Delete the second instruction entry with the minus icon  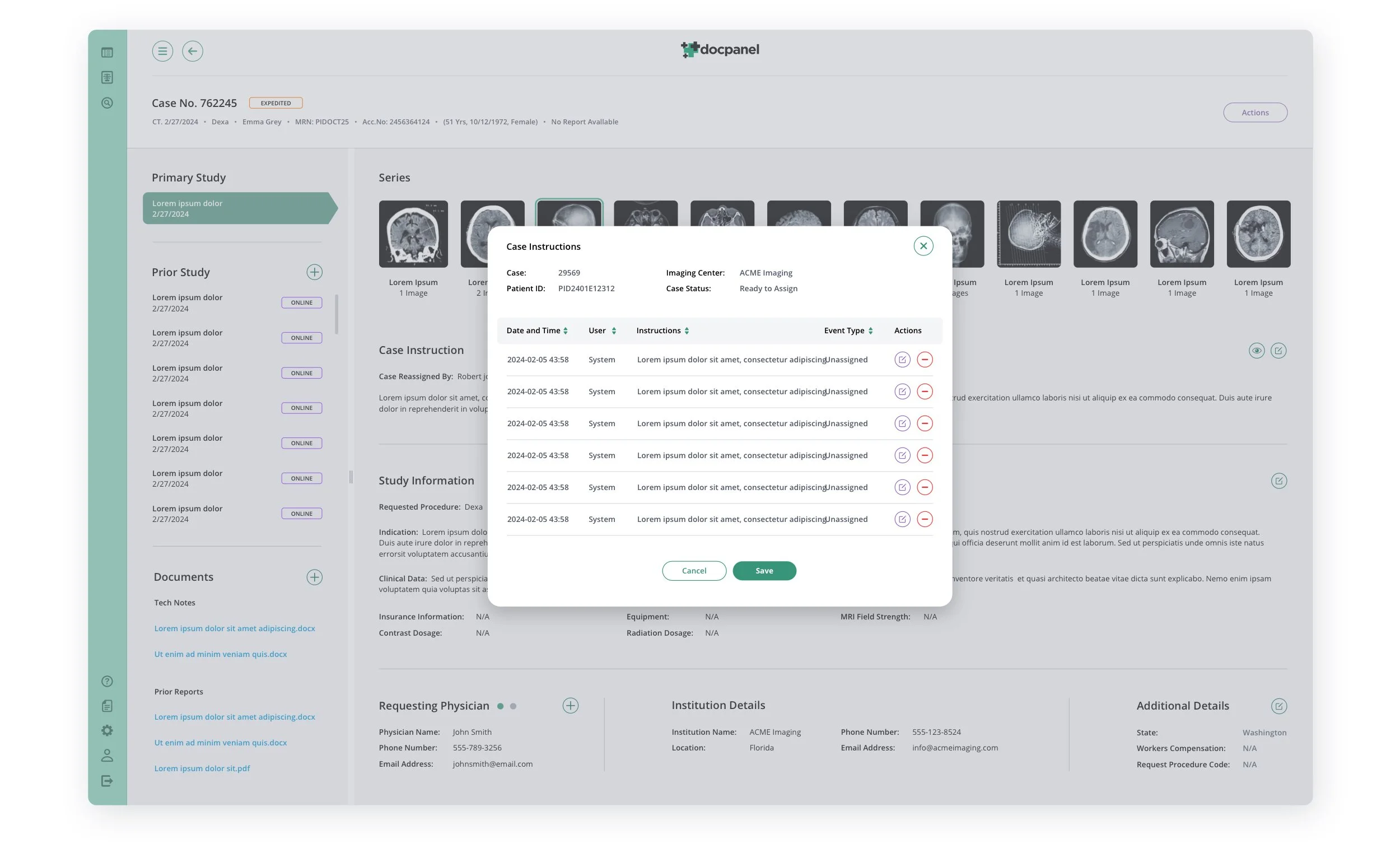(926, 391)
